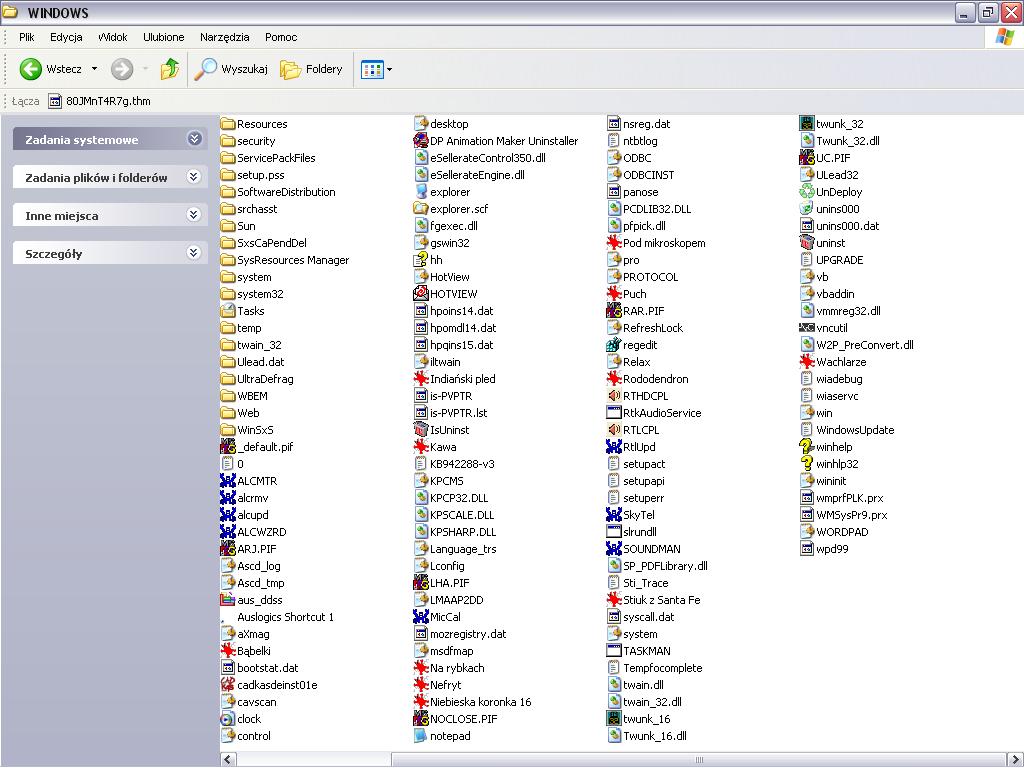
Task: Open the Narzędzia menu
Action: click(225, 37)
